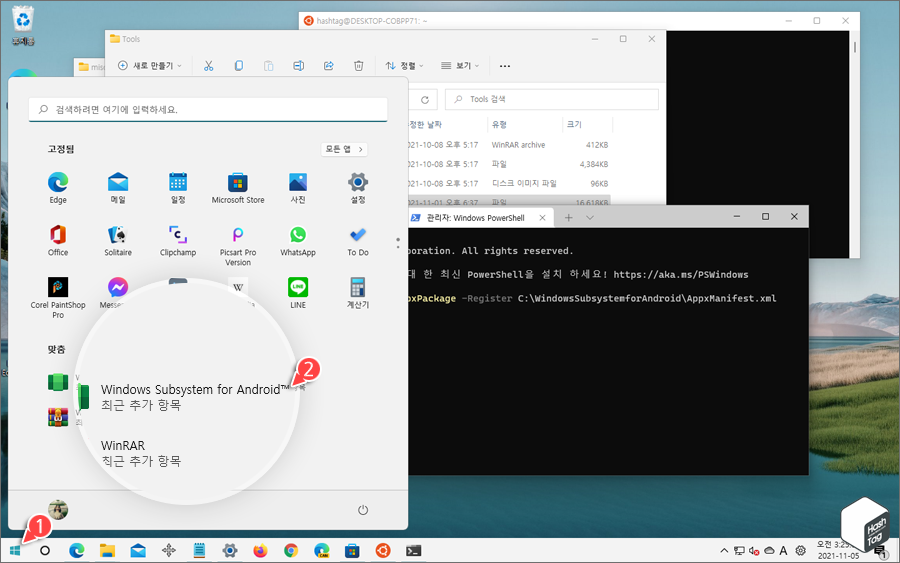Click the Tools search (Tools 검색) field
The height and width of the screenshot is (563, 900).
pyautogui.click(x=552, y=99)
